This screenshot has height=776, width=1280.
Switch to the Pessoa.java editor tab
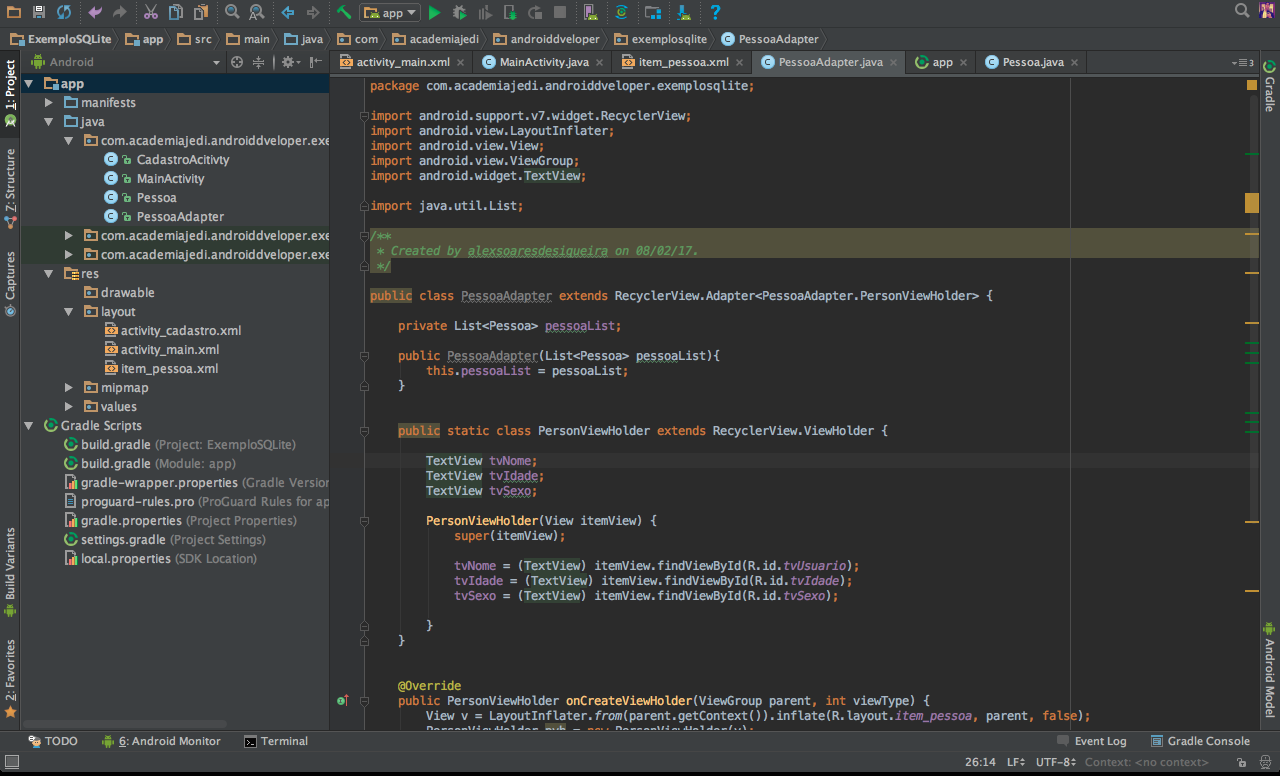(x=1032, y=62)
